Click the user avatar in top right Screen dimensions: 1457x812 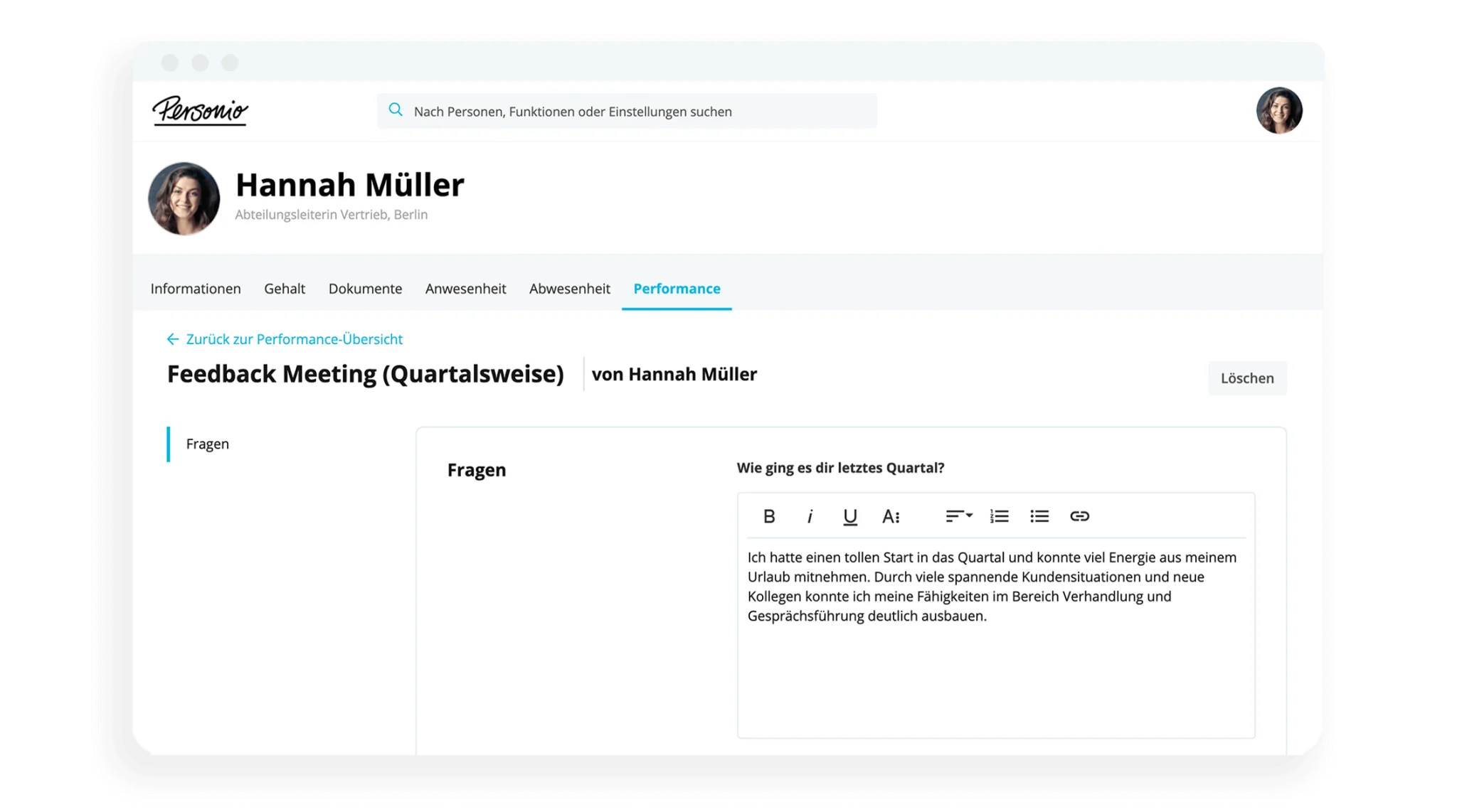pos(1280,110)
